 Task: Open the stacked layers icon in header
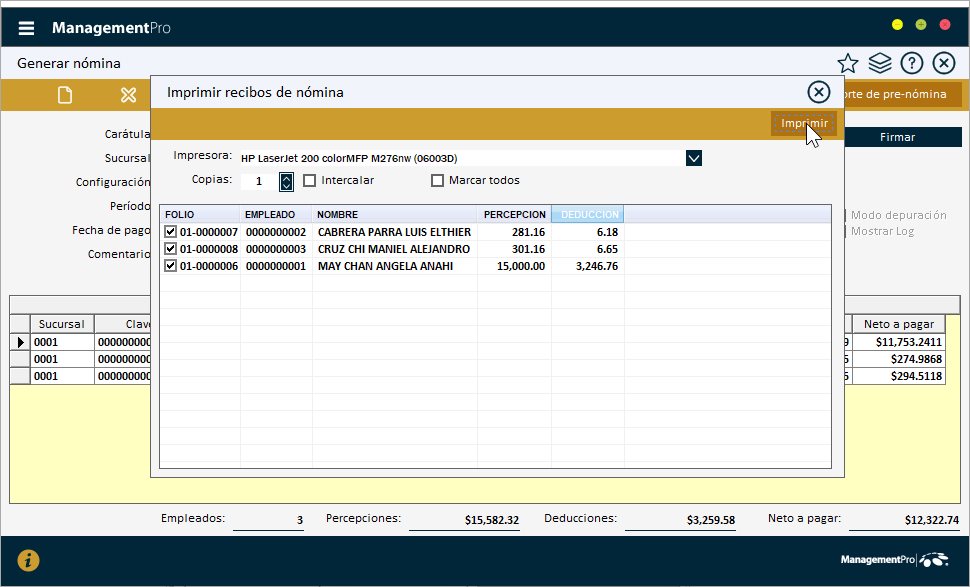[880, 62]
